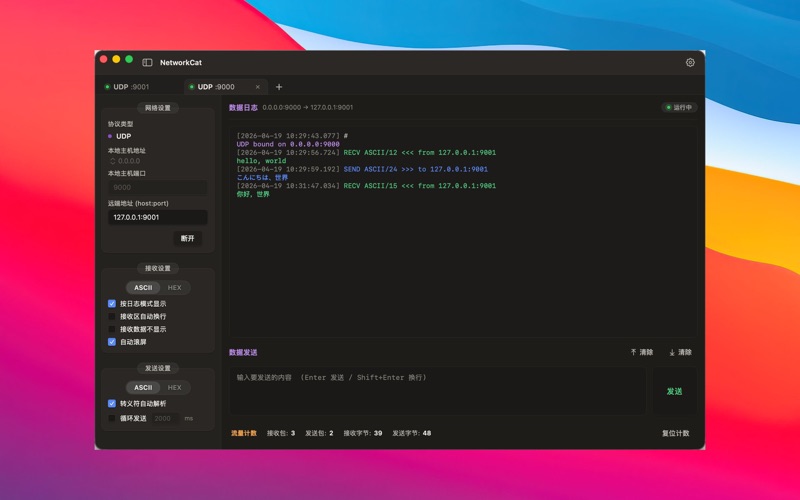Image resolution: width=800 pixels, height=500 pixels.
Task: Enable 接收数据不显示 checkbox
Action: click(x=112, y=329)
